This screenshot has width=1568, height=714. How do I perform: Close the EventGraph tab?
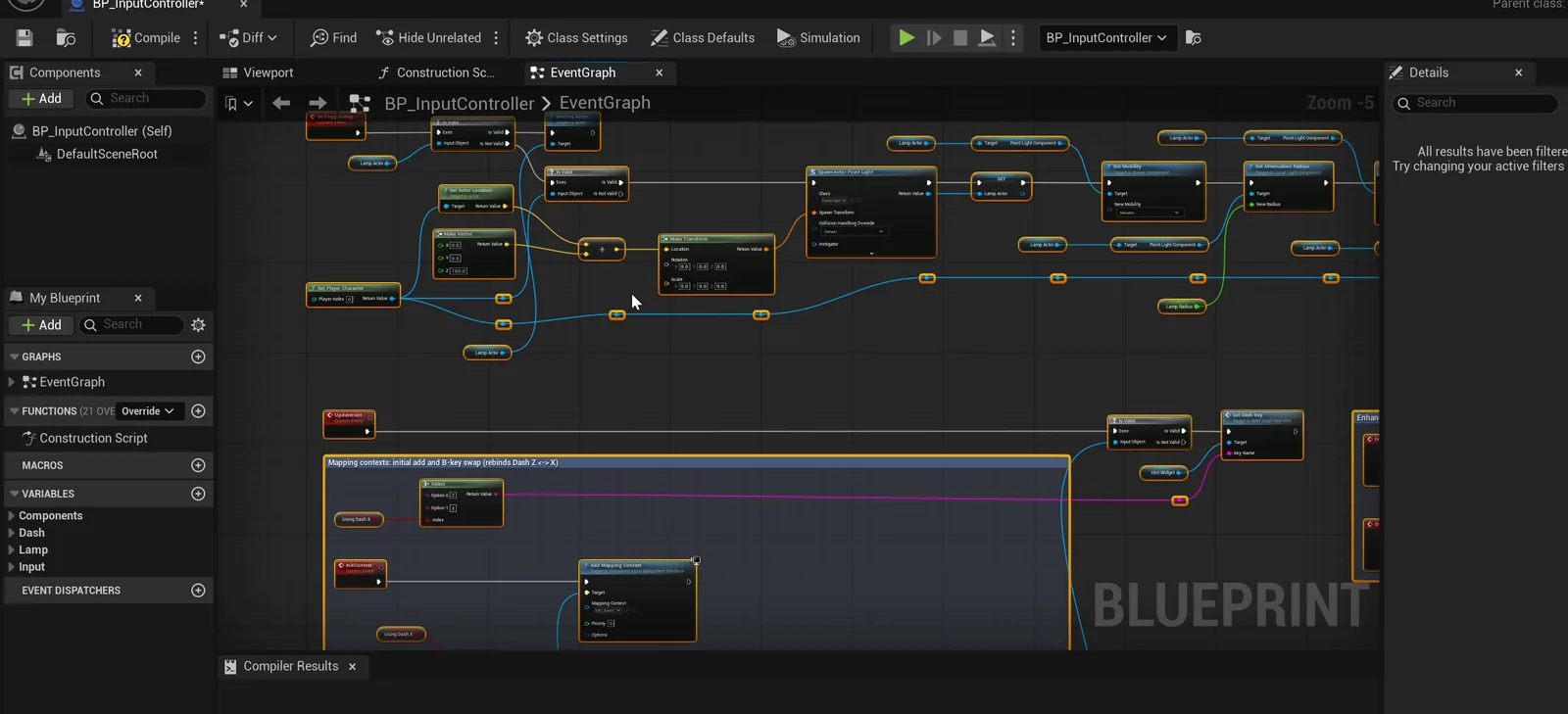660,72
